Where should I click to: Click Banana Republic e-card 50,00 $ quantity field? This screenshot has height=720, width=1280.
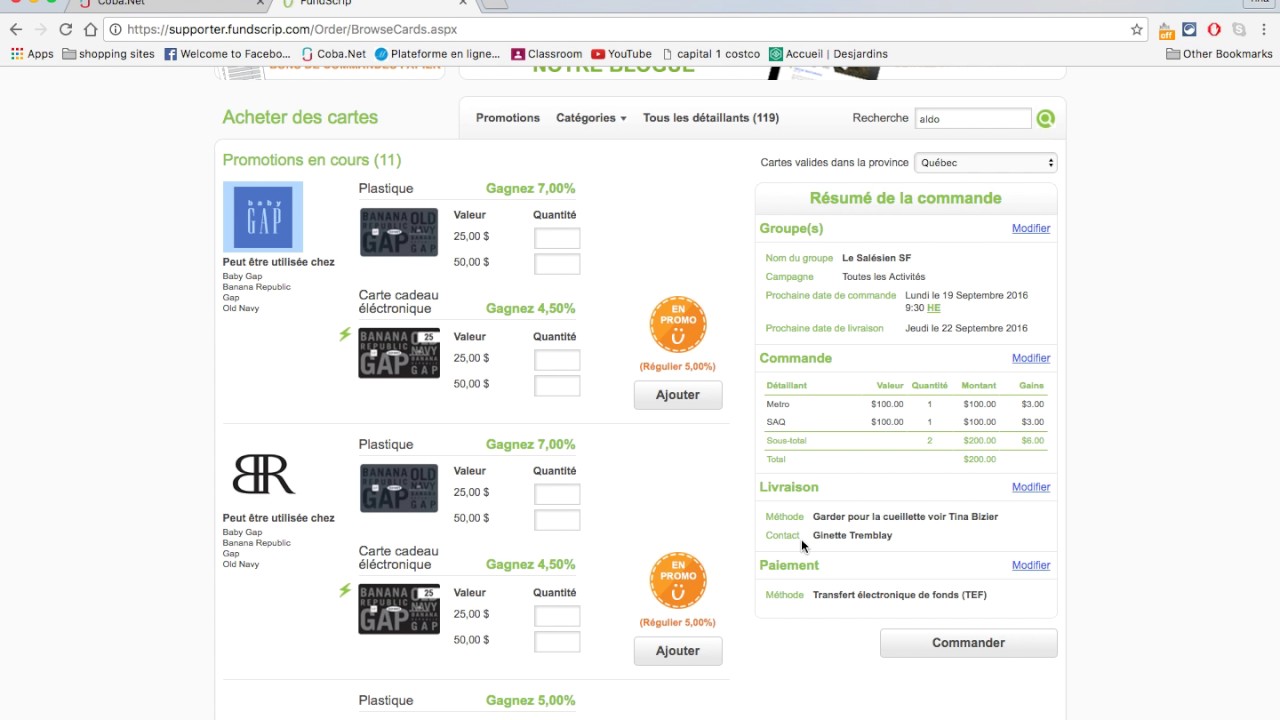point(557,642)
